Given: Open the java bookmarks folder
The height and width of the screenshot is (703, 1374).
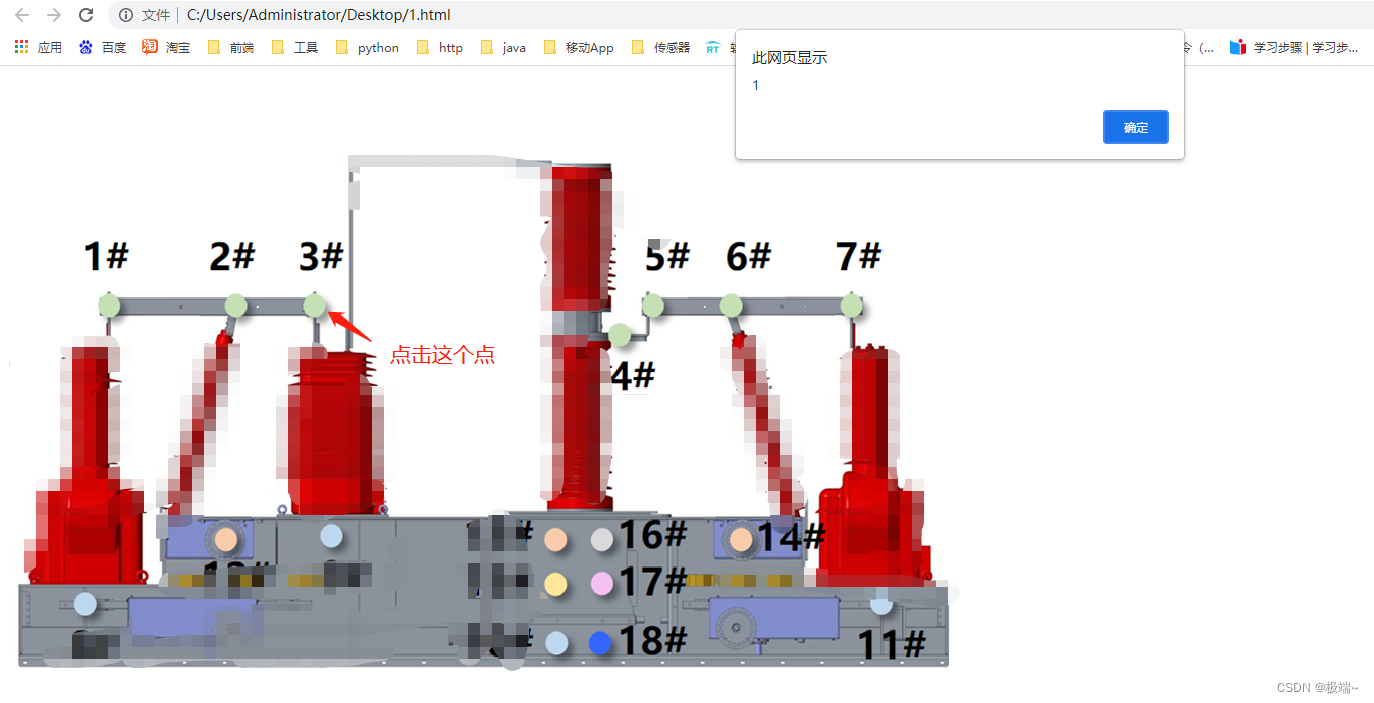Looking at the screenshot, I should (502, 46).
